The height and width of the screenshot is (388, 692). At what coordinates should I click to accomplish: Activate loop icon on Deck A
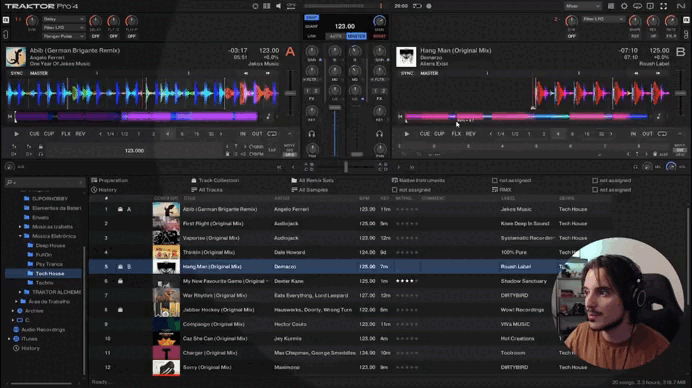click(x=272, y=134)
